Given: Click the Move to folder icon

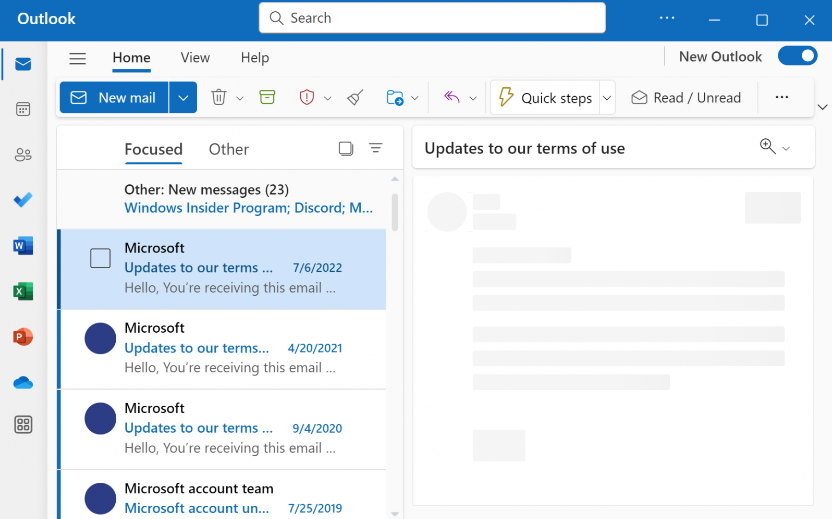Looking at the screenshot, I should tap(395, 98).
